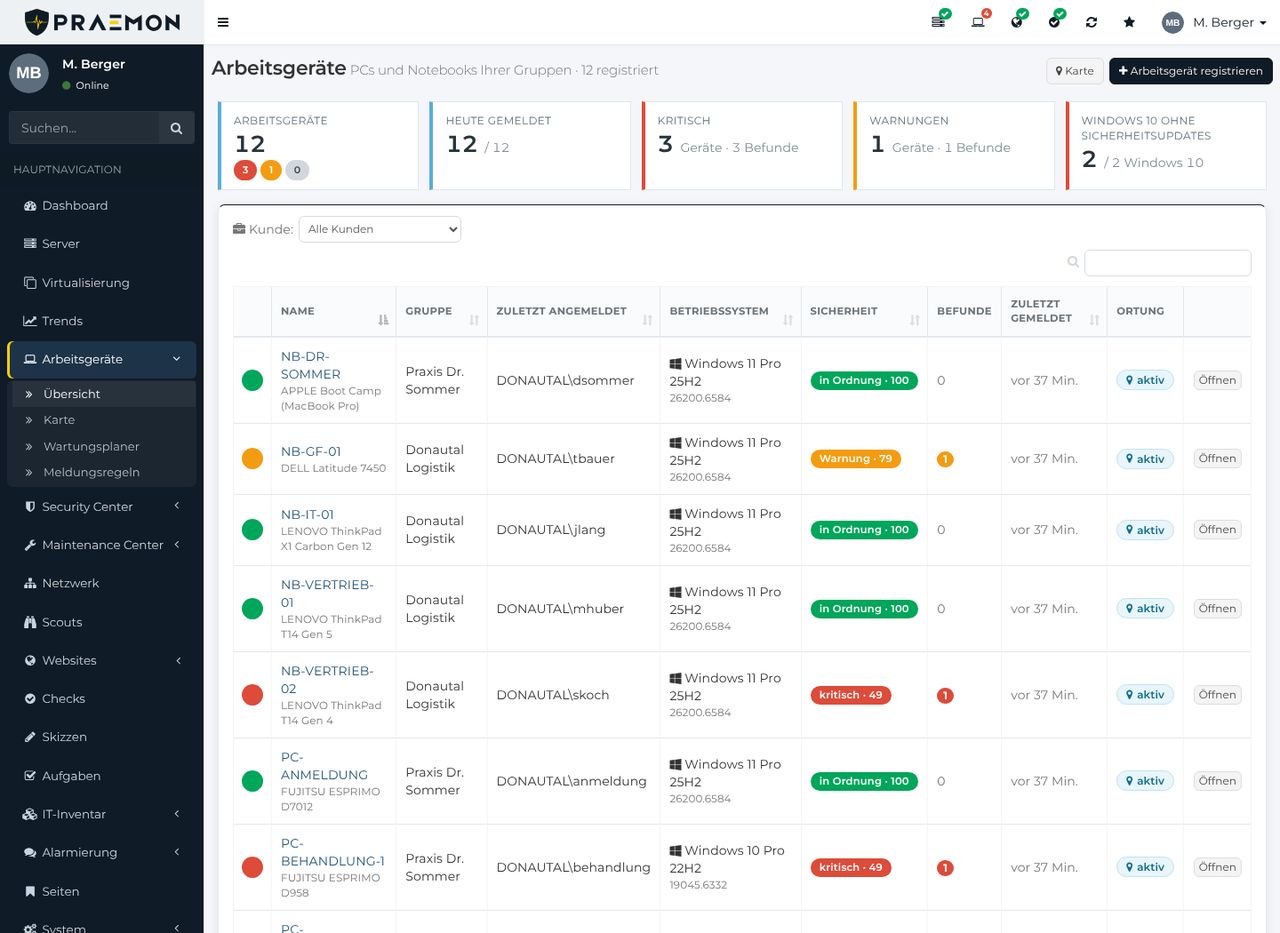Click the search magnifier button in sidebar

(176, 128)
